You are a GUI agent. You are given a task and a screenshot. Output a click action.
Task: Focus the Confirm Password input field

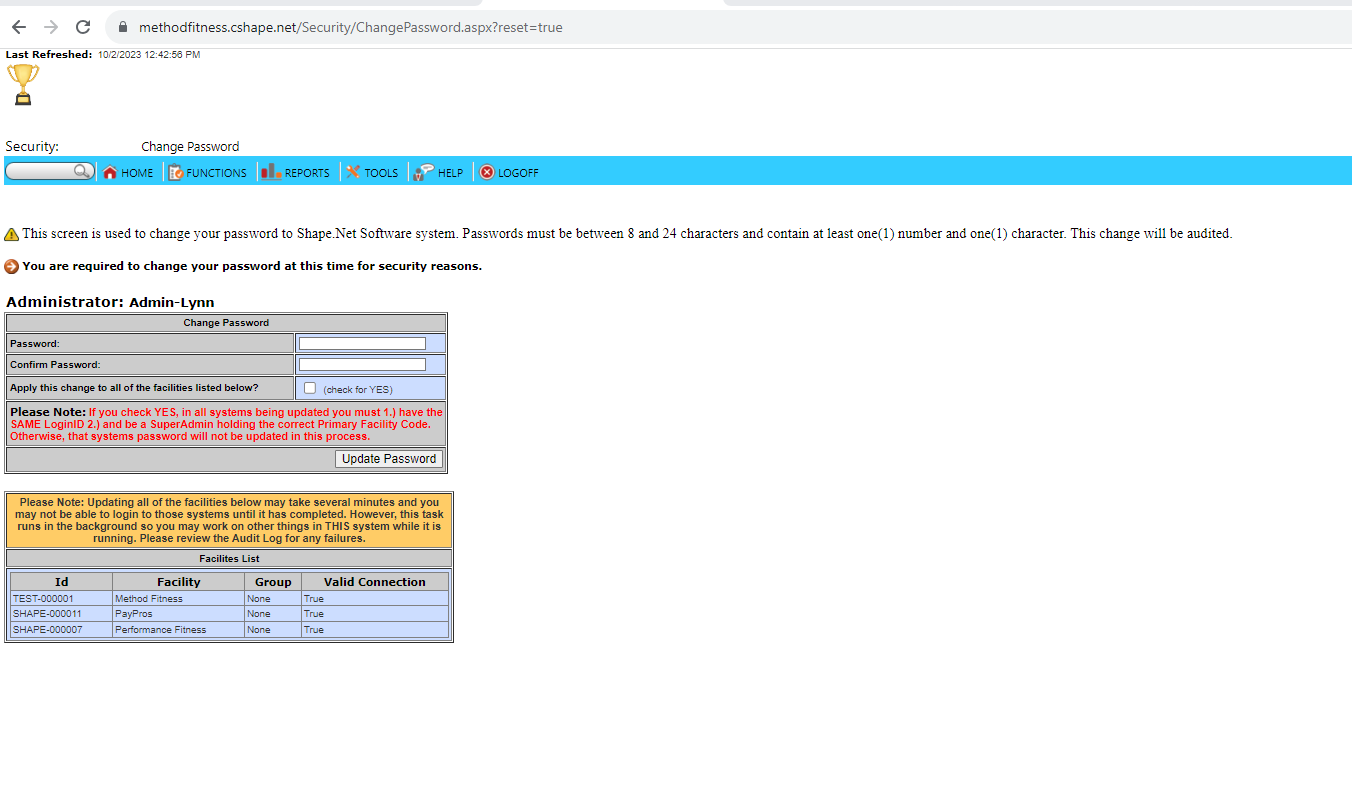coord(362,365)
